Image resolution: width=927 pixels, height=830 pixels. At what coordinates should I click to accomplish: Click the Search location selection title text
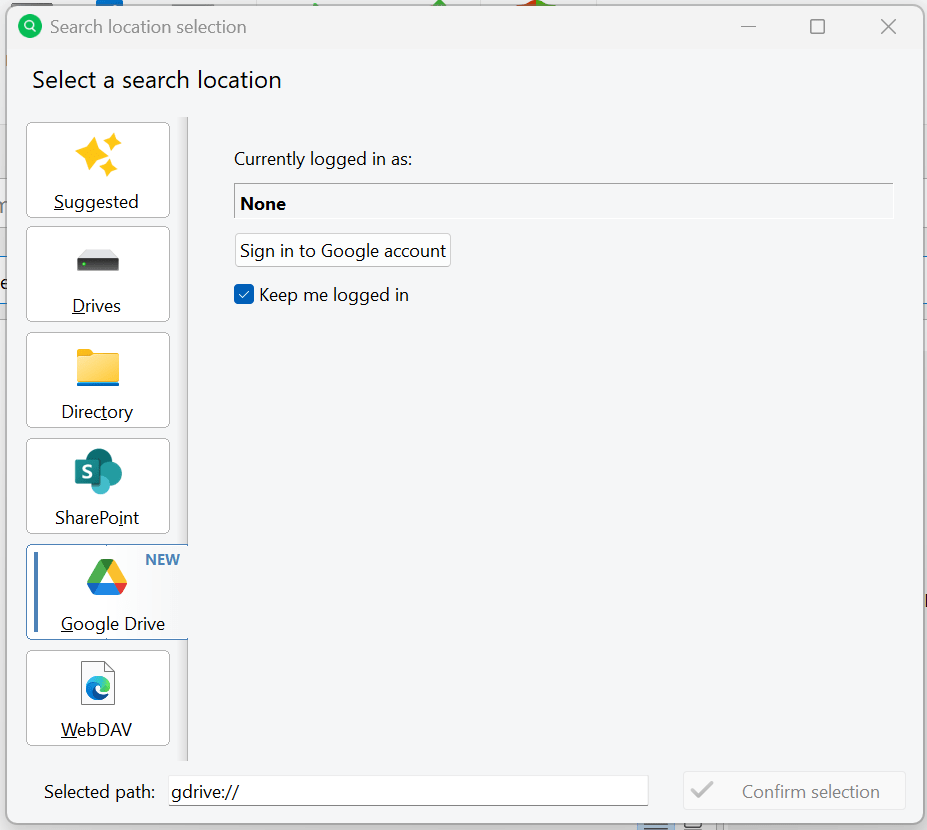pyautogui.click(x=148, y=27)
